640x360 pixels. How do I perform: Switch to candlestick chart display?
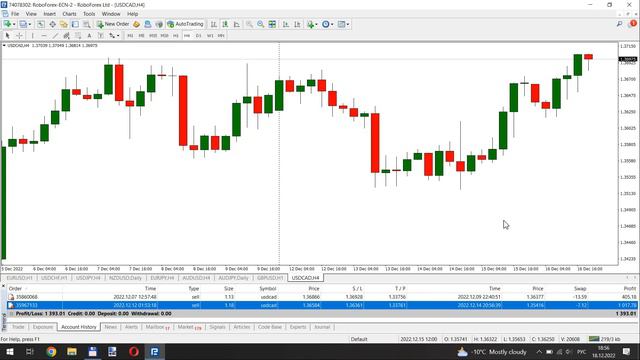click(x=225, y=24)
